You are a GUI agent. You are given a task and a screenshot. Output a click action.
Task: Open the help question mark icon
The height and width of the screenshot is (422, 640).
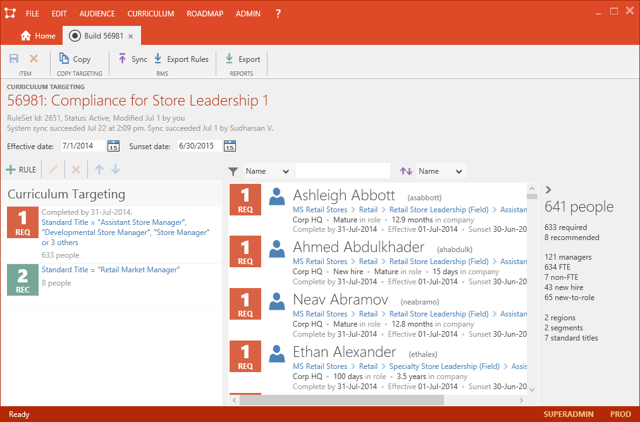[x=278, y=13]
